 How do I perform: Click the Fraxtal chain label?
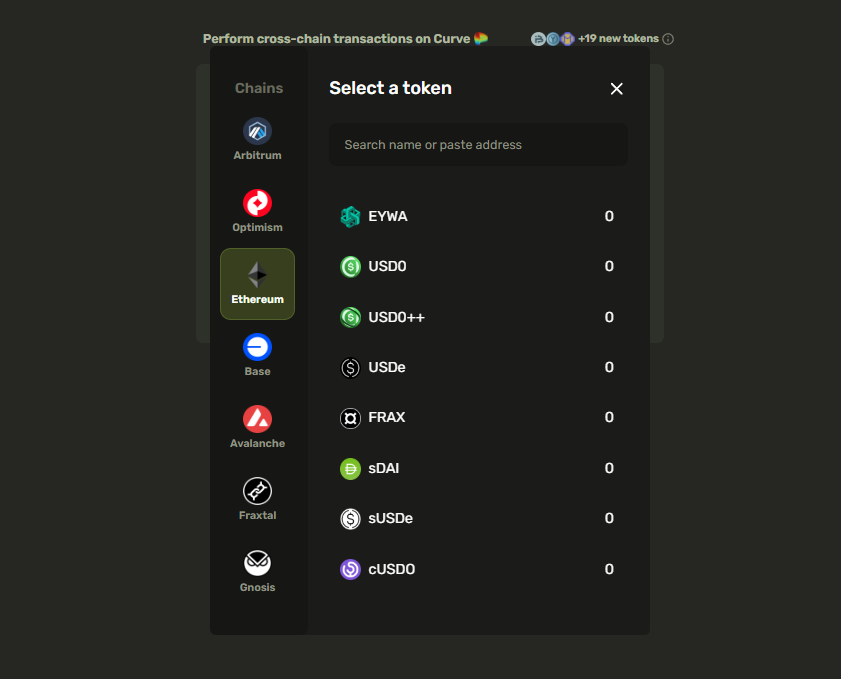[257, 515]
